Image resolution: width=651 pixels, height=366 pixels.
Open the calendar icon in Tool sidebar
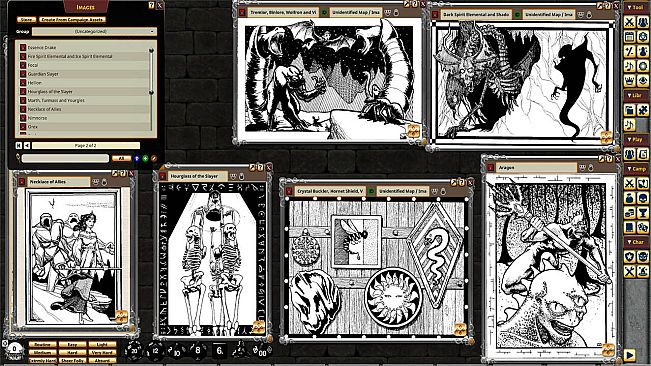pos(629,37)
